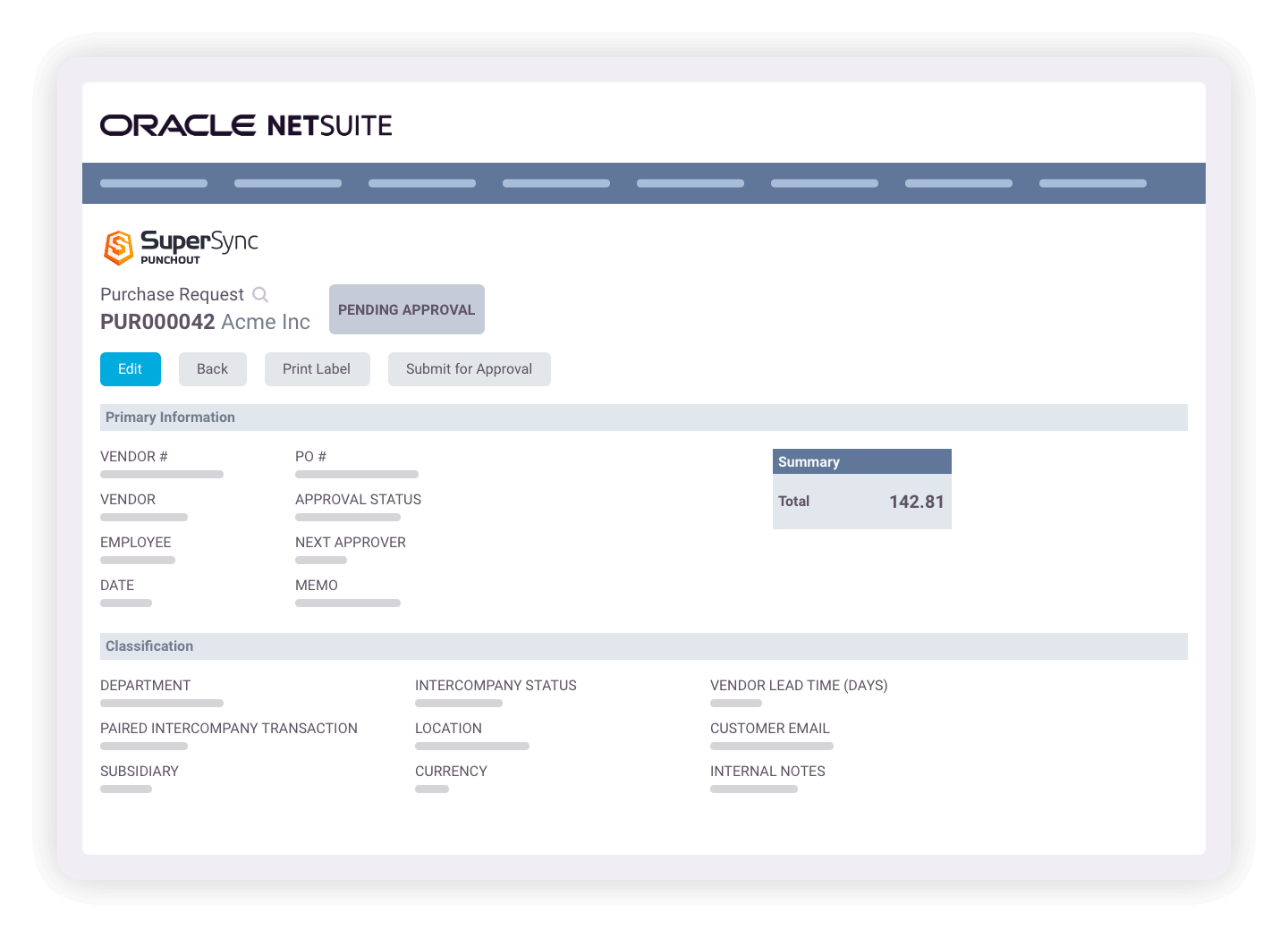Click the PENDING APPROVAL status badge
Screen dimensions: 1288x937
coord(407,309)
